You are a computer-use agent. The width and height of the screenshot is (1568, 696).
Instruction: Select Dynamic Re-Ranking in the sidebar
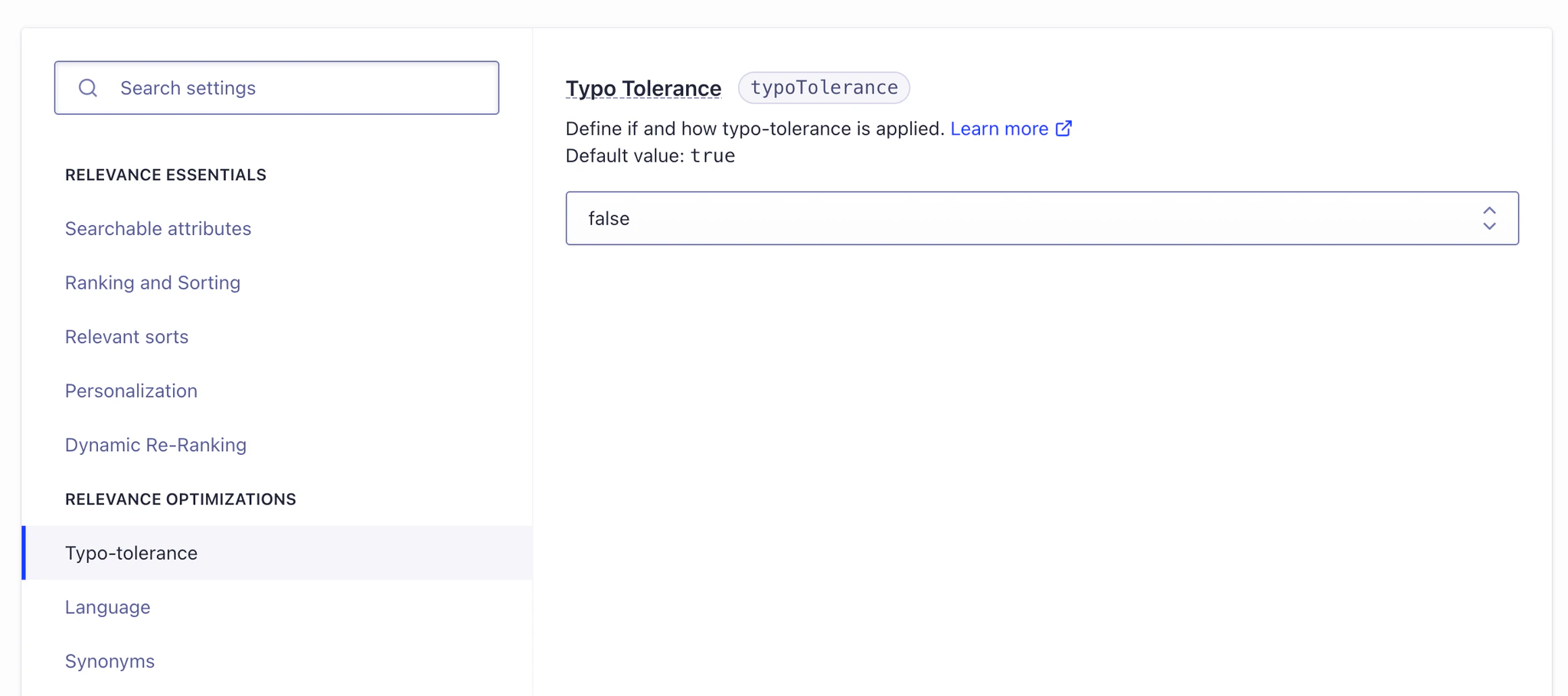pos(155,444)
